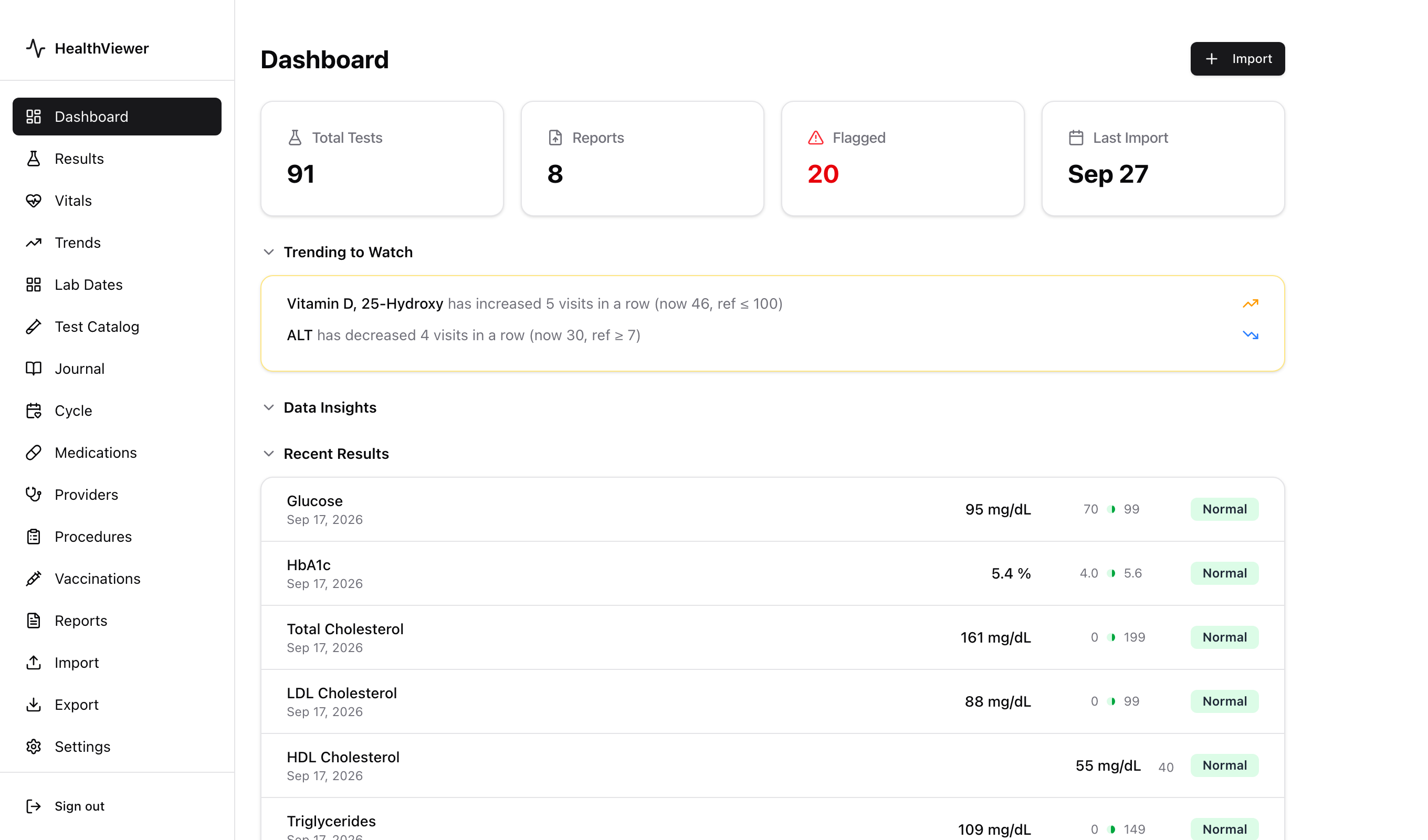This screenshot has width=1428, height=840.
Task: Click the 55 mg/dL HDL value
Action: (x=1108, y=765)
